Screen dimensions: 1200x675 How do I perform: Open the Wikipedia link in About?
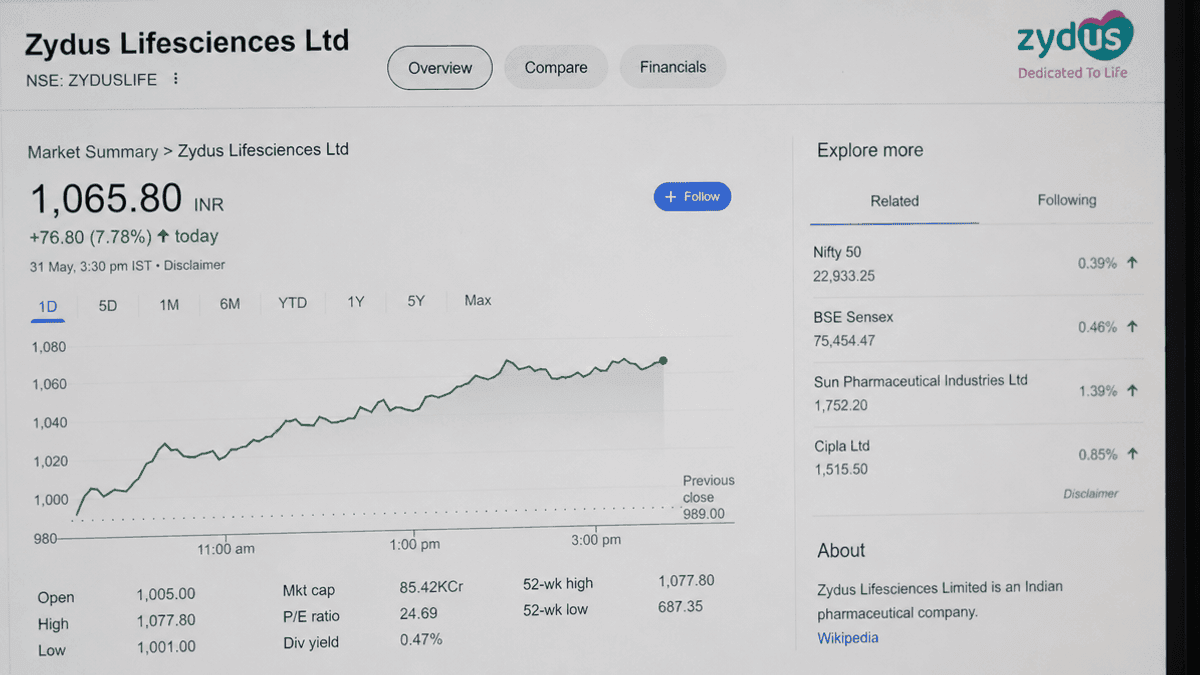point(848,638)
